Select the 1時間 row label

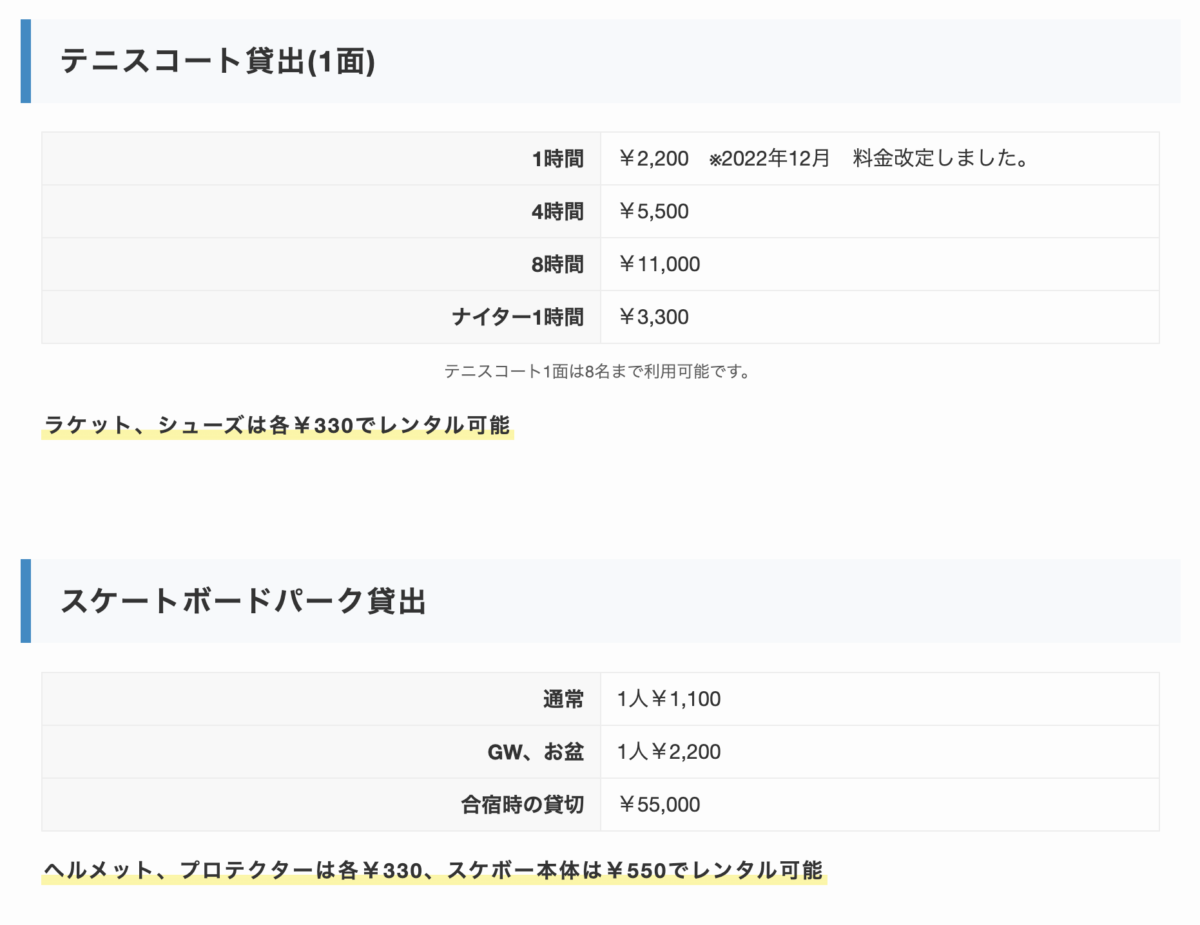click(557, 158)
